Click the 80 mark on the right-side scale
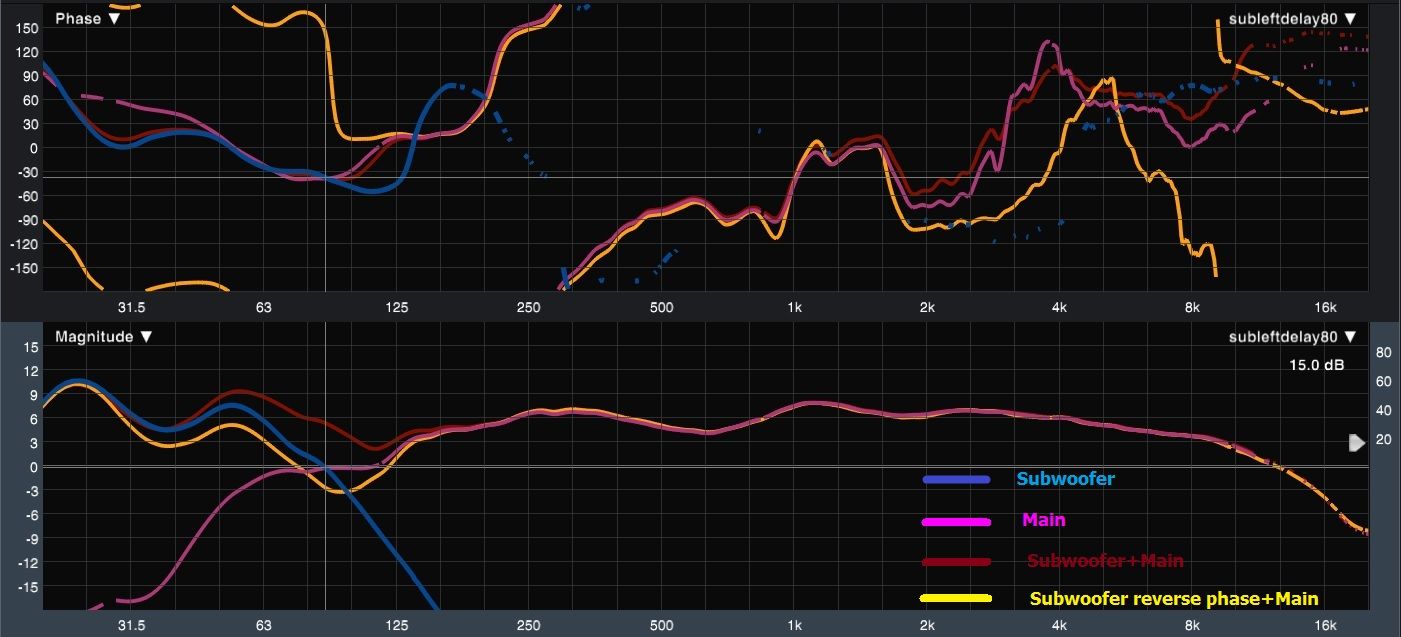Viewport: 1401px width, 637px height. click(1384, 352)
